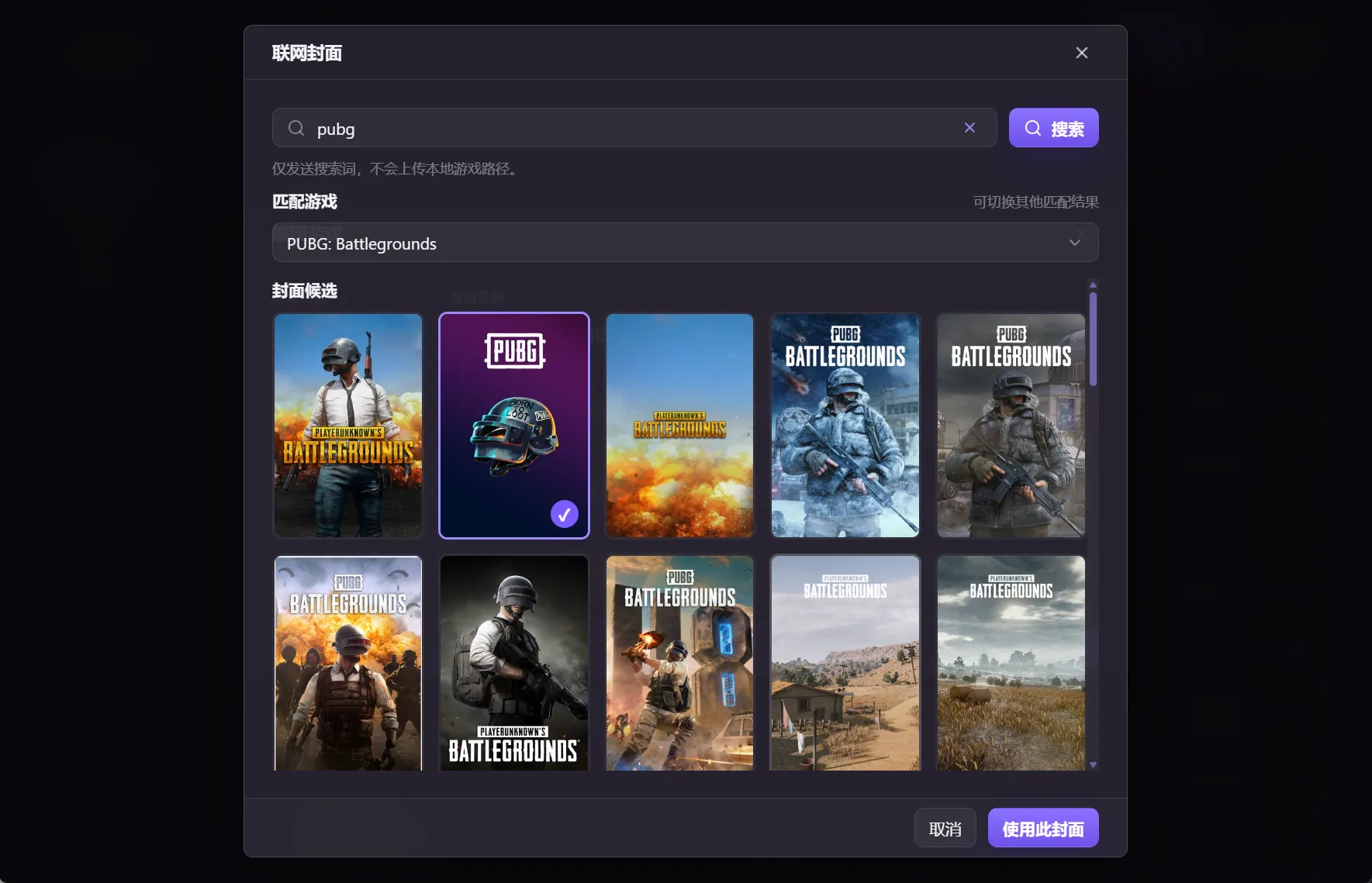
Task: Click the purple scrollbar thumb of cover list
Action: tap(1093, 339)
